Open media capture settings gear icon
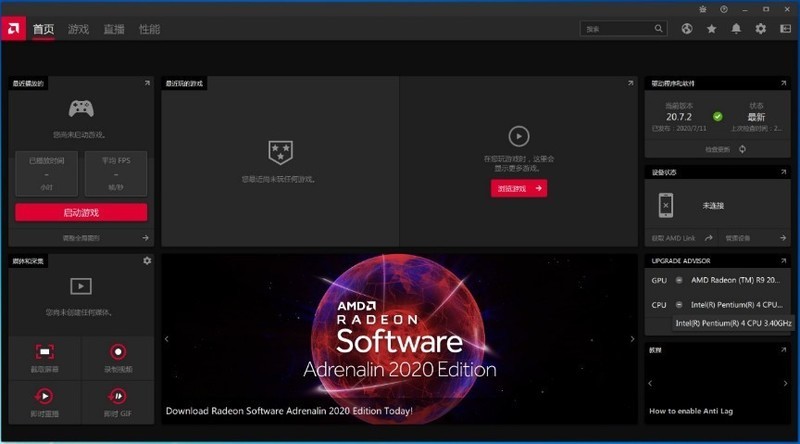 pyautogui.click(x=147, y=261)
